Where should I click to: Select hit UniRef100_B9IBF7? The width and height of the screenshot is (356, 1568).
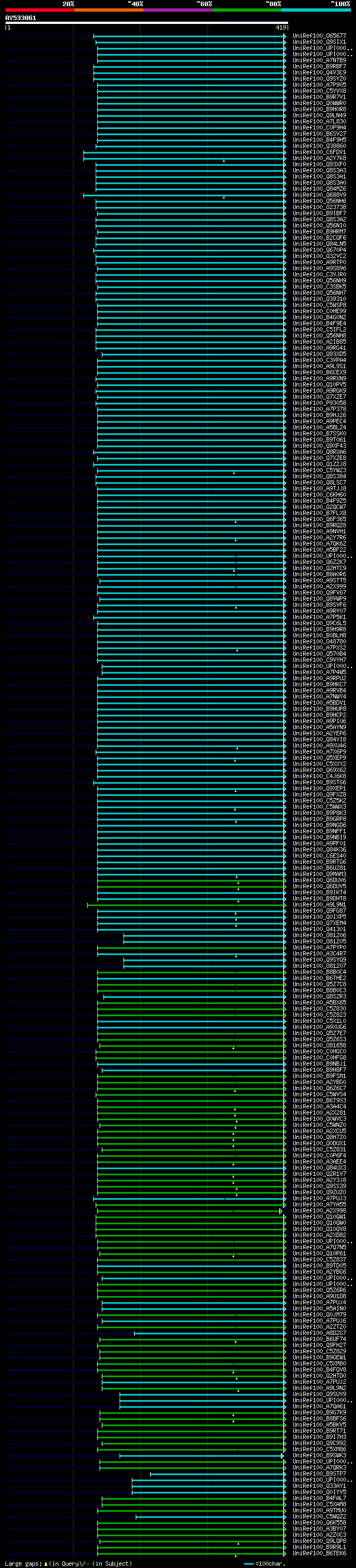click(319, 213)
